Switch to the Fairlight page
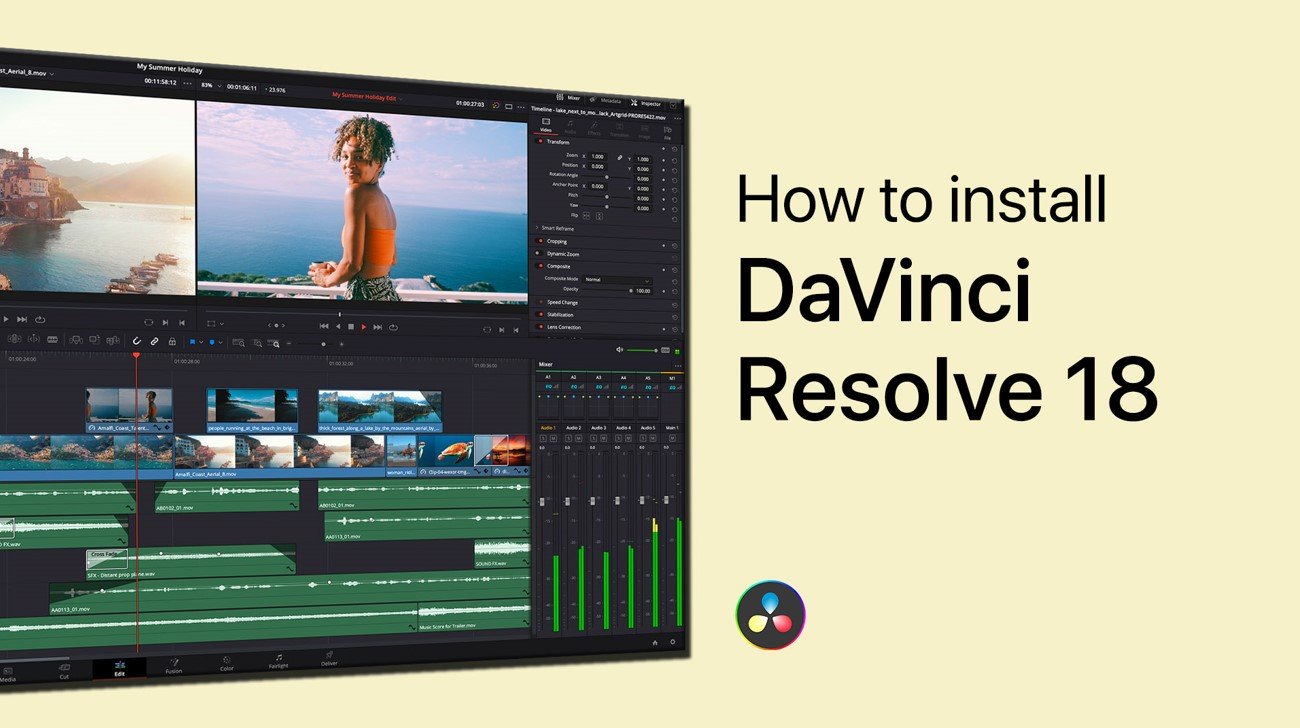 pyautogui.click(x=278, y=663)
